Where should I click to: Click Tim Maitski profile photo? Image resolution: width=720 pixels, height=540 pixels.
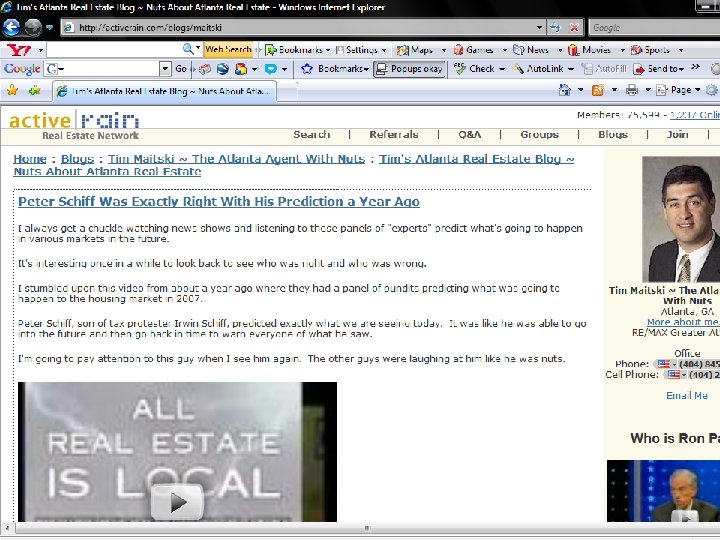point(681,219)
